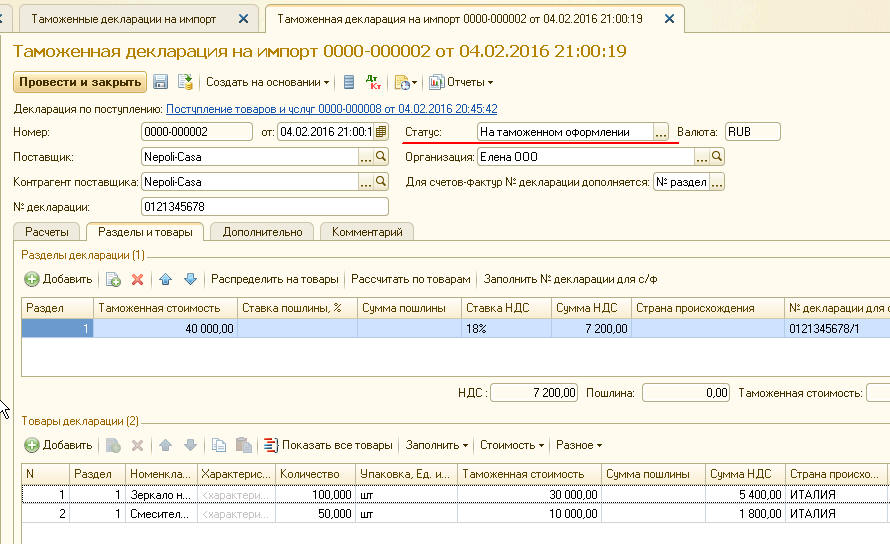The height and width of the screenshot is (544, 890).
Task: Click move down arrow in Товары декларации
Action: point(190,445)
